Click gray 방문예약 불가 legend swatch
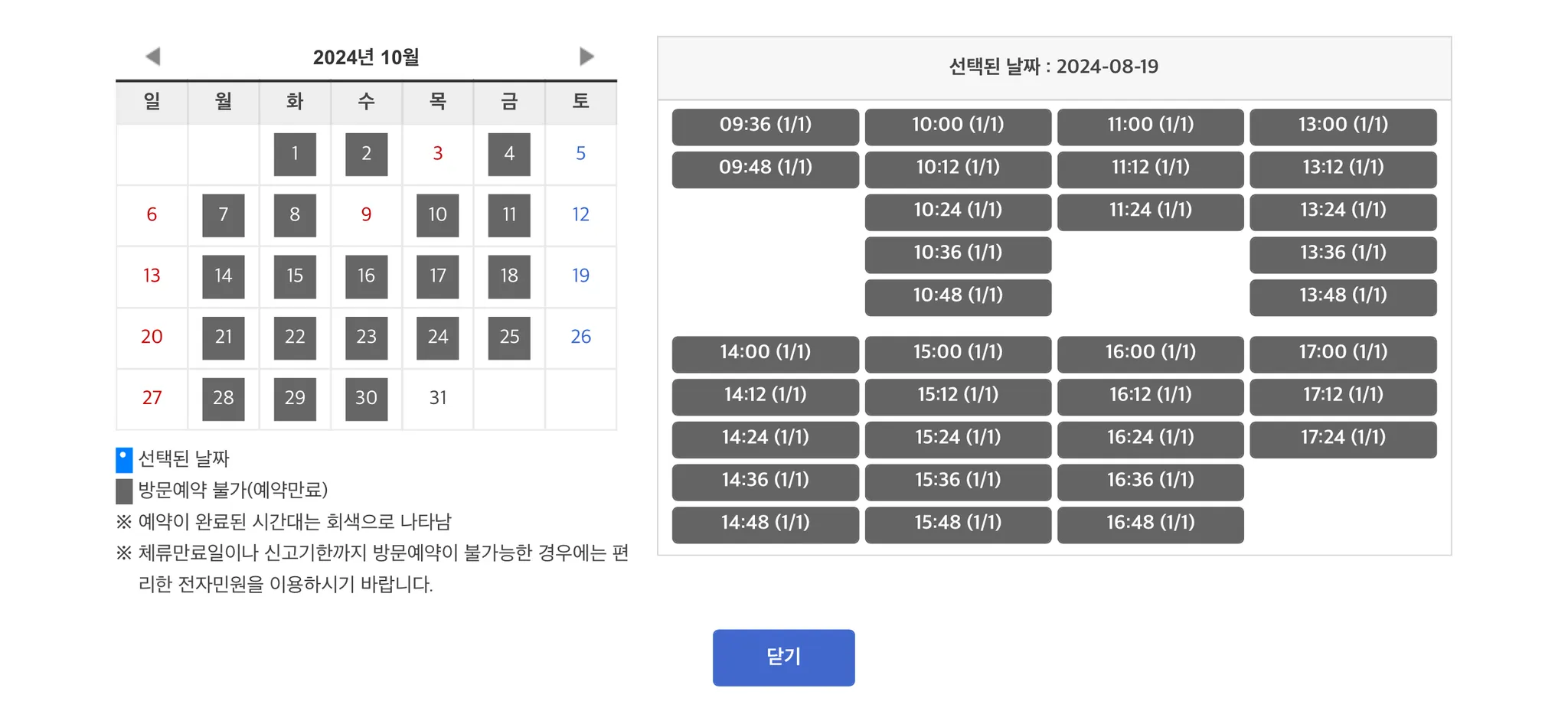The width and height of the screenshot is (1568, 724). (124, 491)
